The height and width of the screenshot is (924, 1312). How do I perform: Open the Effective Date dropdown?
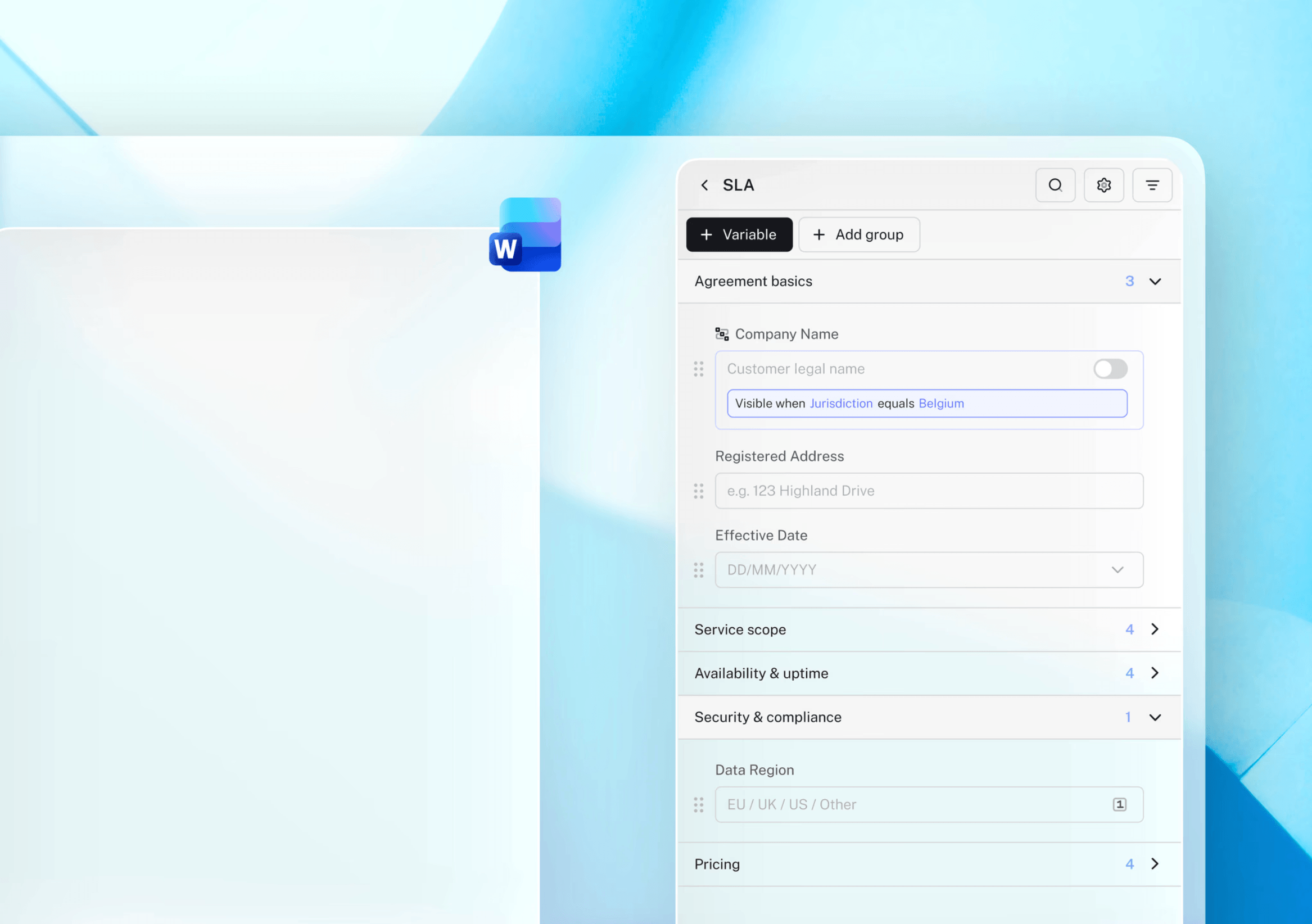(x=1117, y=570)
